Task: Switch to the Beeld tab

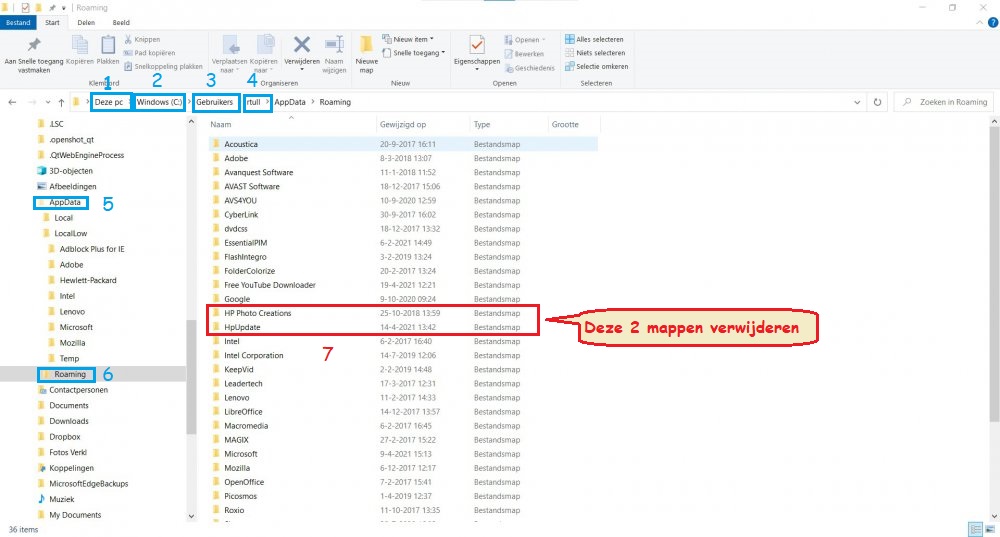Action: 121,22
